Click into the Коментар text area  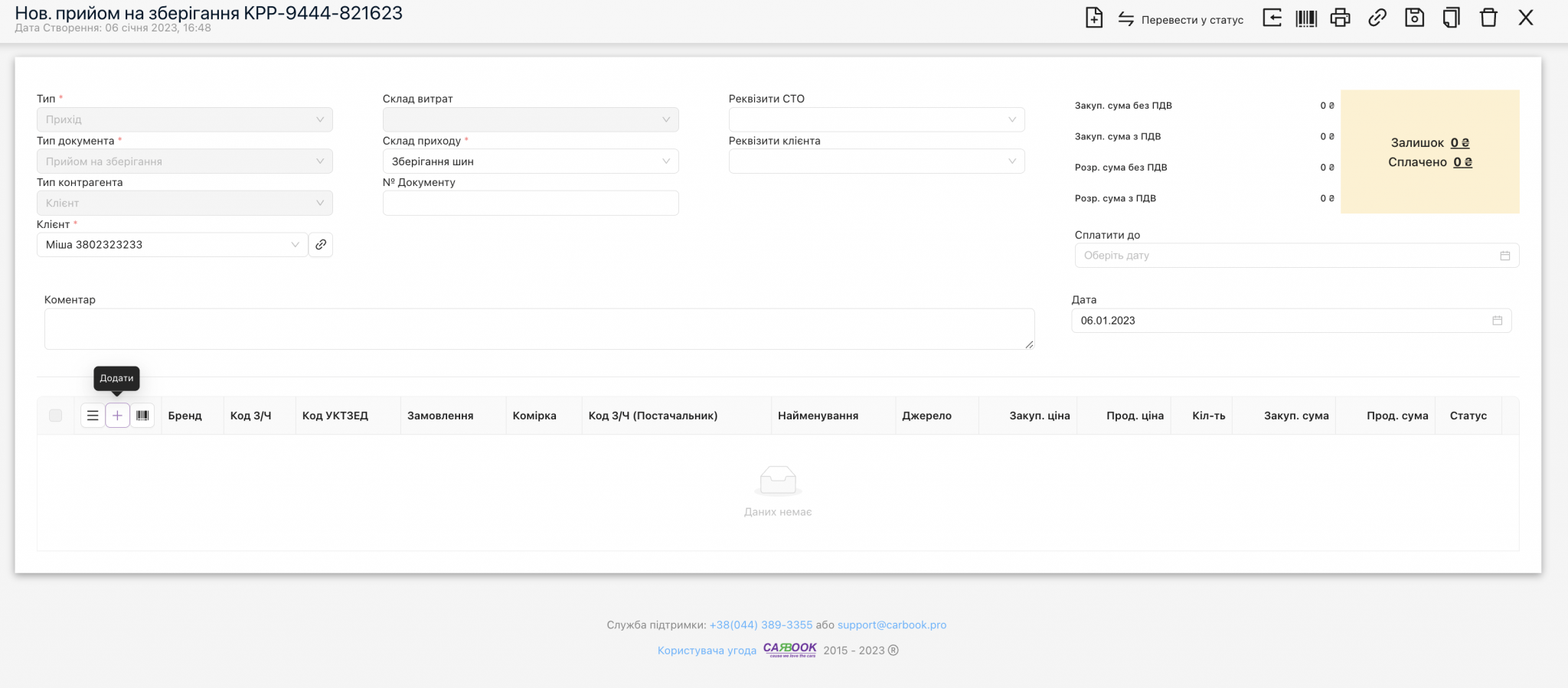[x=539, y=329]
